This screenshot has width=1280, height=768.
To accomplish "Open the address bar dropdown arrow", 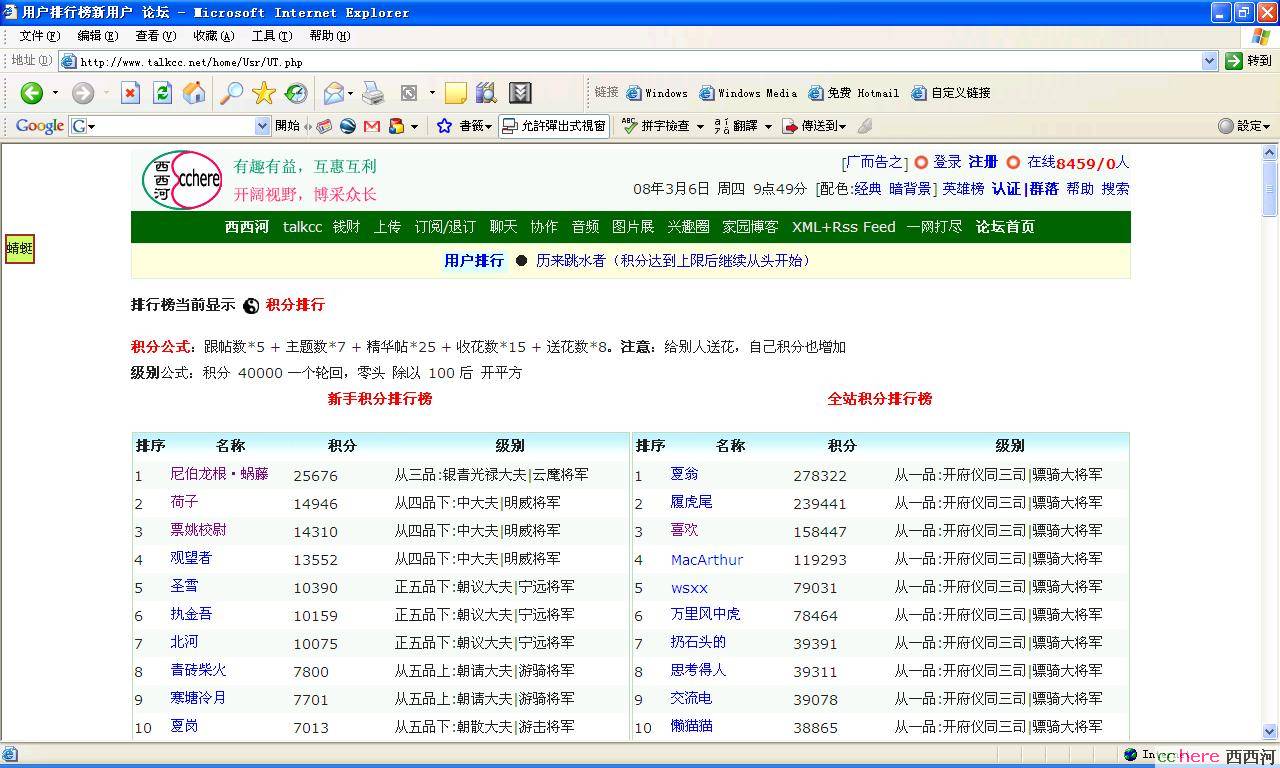I will pyautogui.click(x=1209, y=61).
